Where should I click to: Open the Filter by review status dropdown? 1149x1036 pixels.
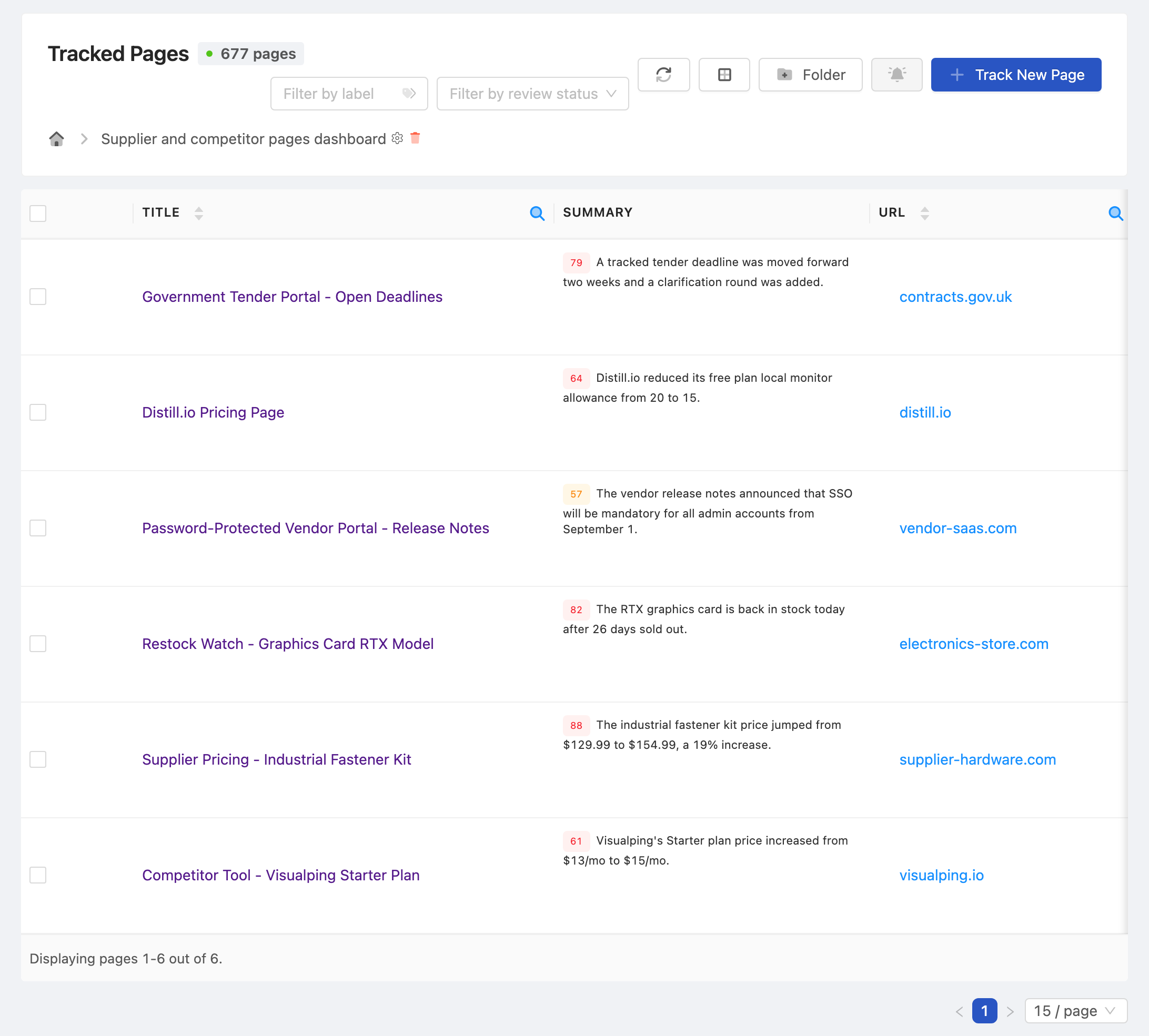[532, 94]
